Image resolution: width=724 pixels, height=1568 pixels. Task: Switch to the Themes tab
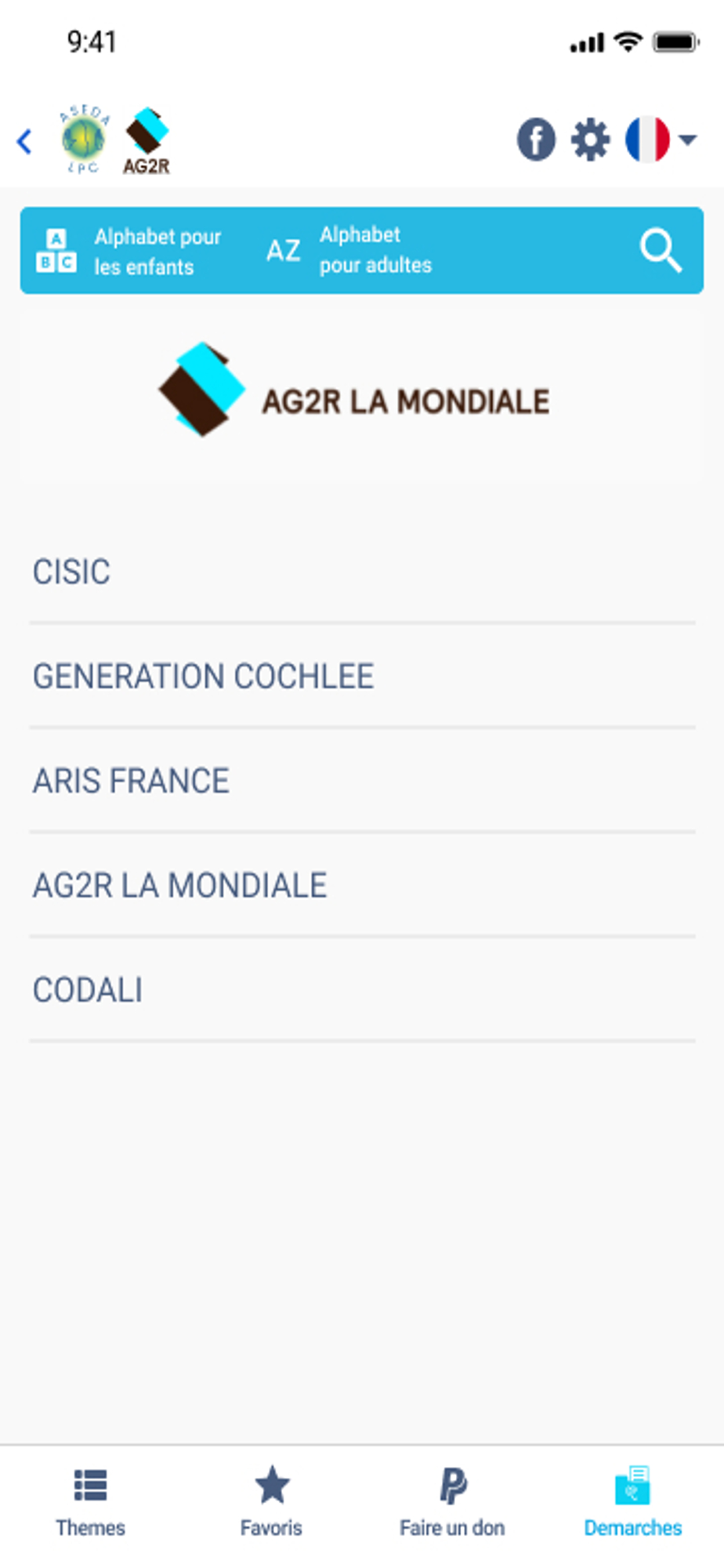(90, 1501)
